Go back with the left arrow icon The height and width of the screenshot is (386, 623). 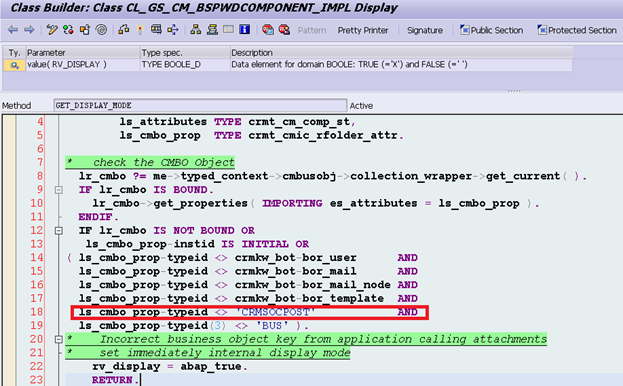[x=13, y=30]
